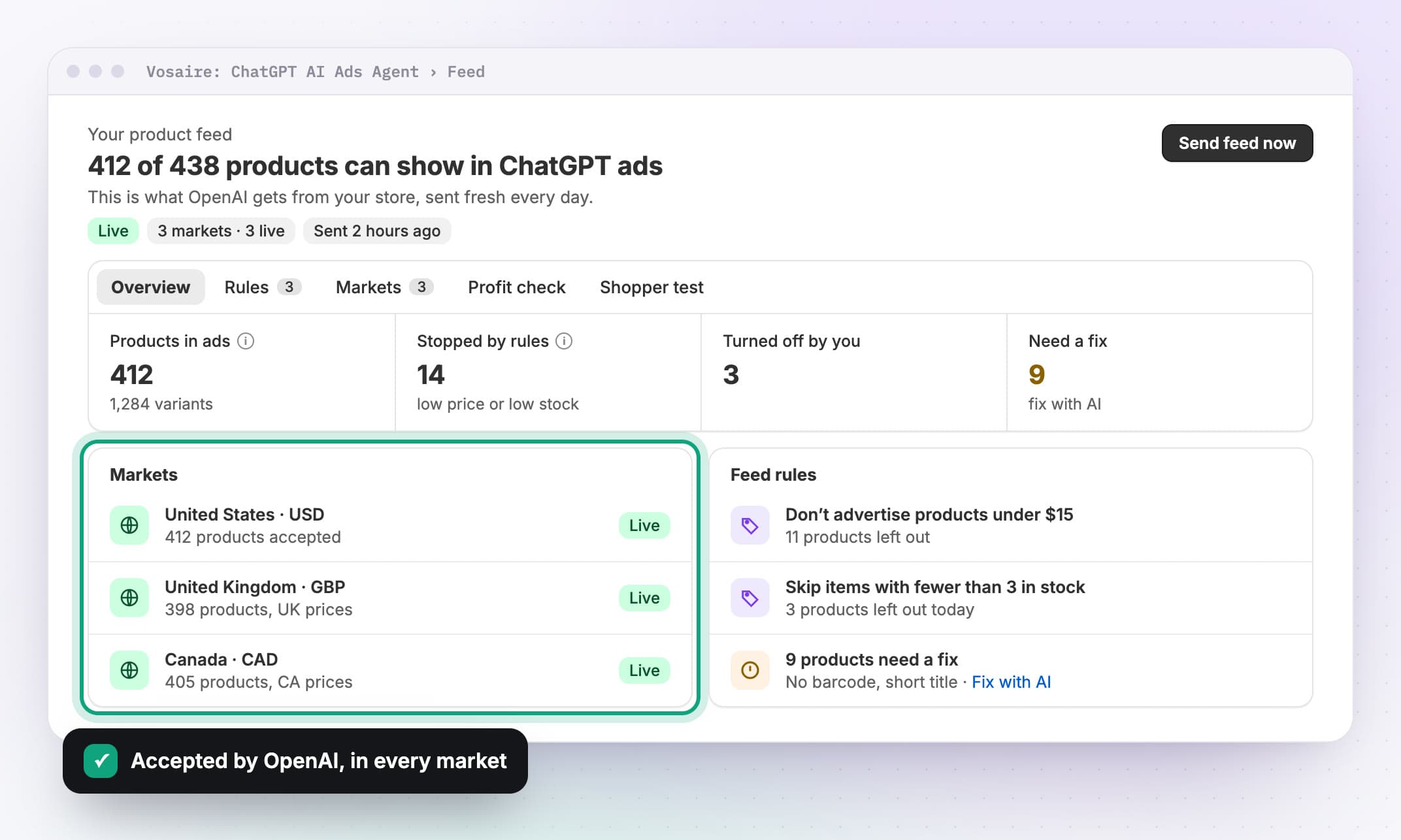Click the info icon next to Stopped by rules
This screenshot has height=840, width=1401.
(x=564, y=341)
